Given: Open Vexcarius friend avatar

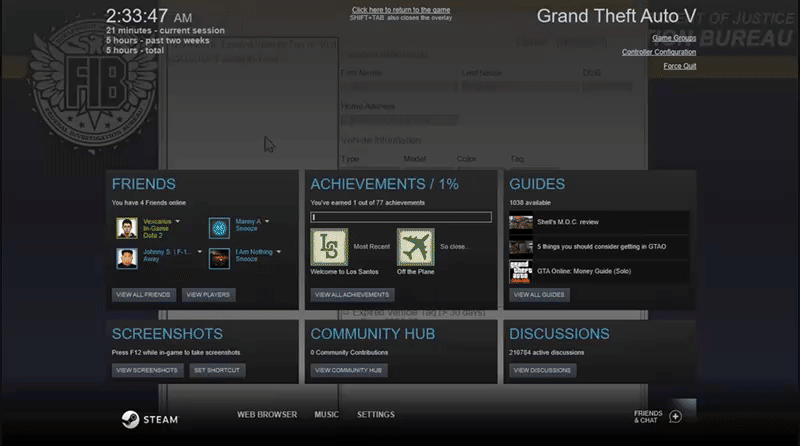Looking at the screenshot, I should (x=127, y=228).
